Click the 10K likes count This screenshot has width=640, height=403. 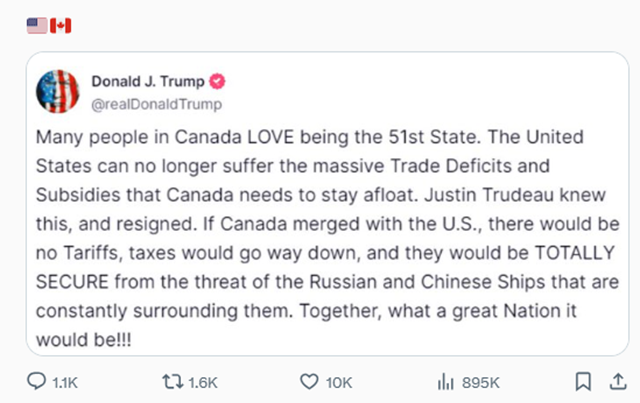point(338,382)
